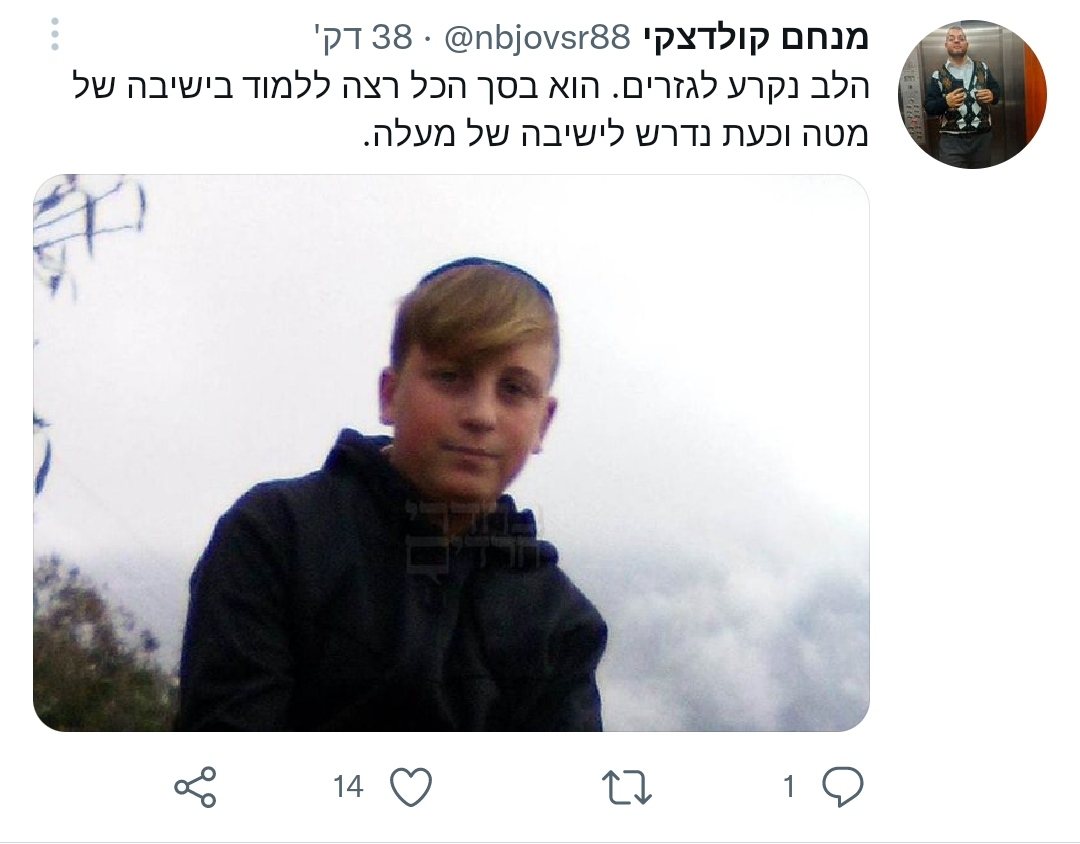
Task: Open profile via display name מנחם קולדצקי
Action: [x=756, y=37]
